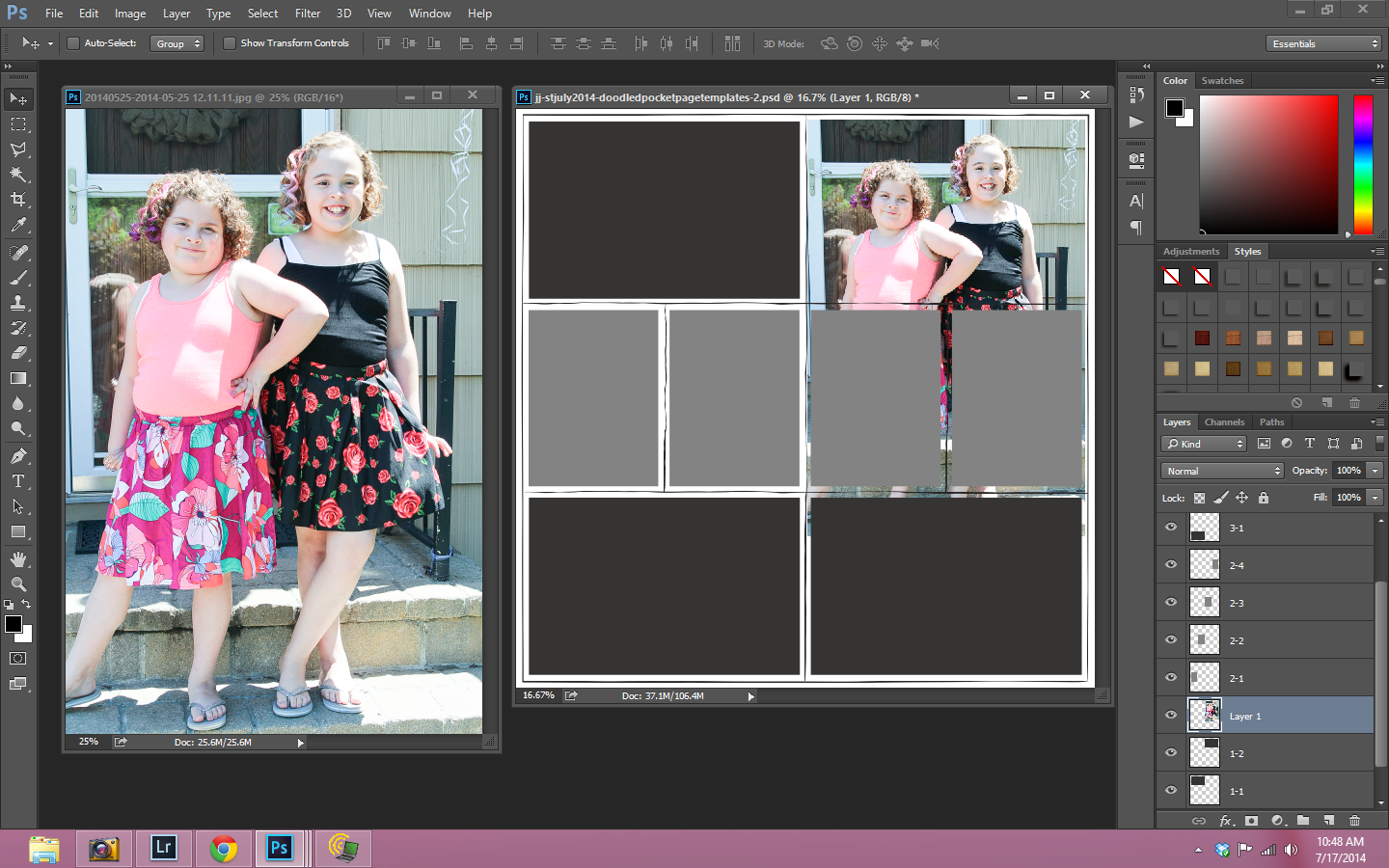Click the foreground color swatch in toolbox
Image resolution: width=1389 pixels, height=868 pixels.
click(x=14, y=624)
